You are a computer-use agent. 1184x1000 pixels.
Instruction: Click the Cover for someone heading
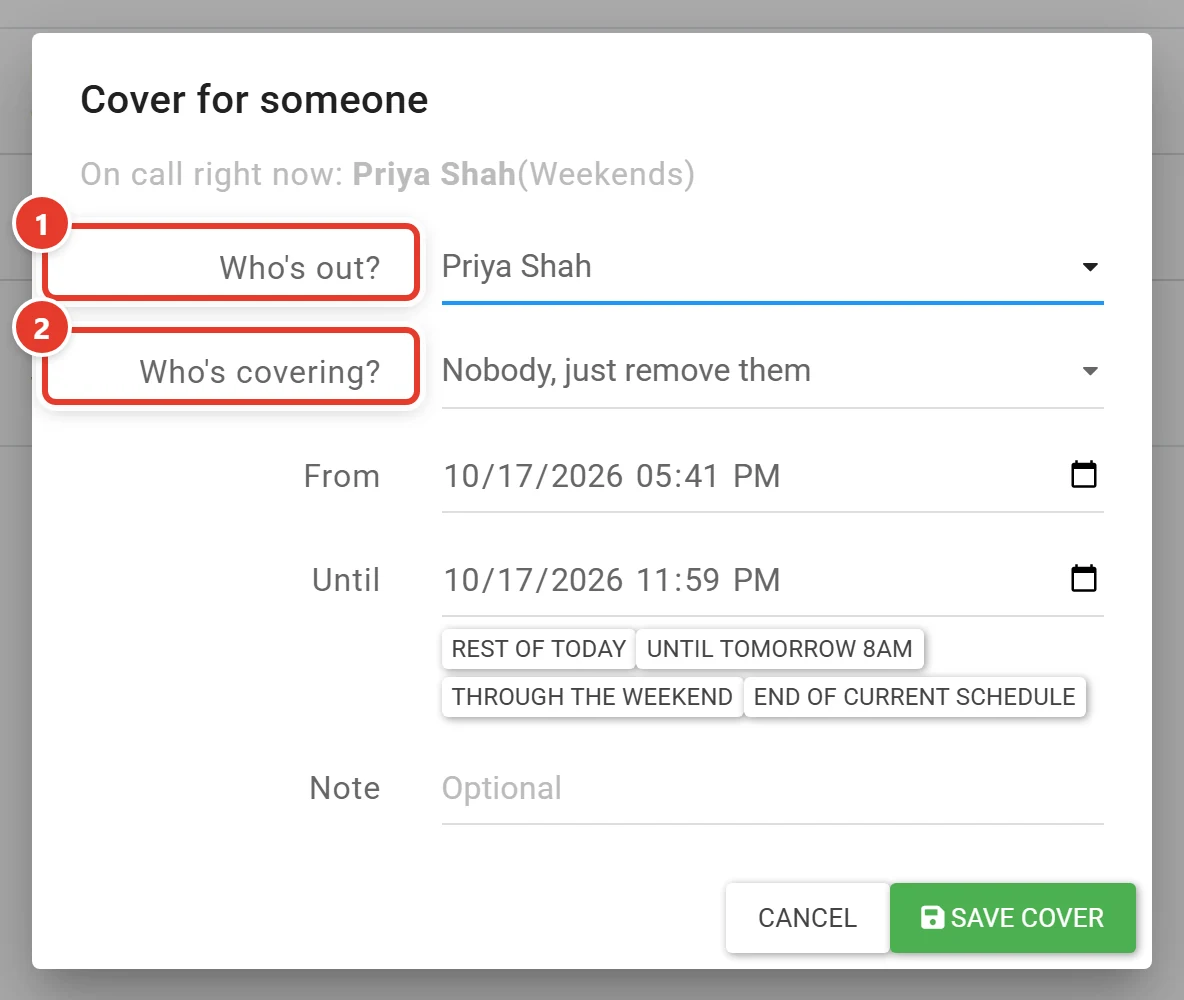click(x=254, y=100)
